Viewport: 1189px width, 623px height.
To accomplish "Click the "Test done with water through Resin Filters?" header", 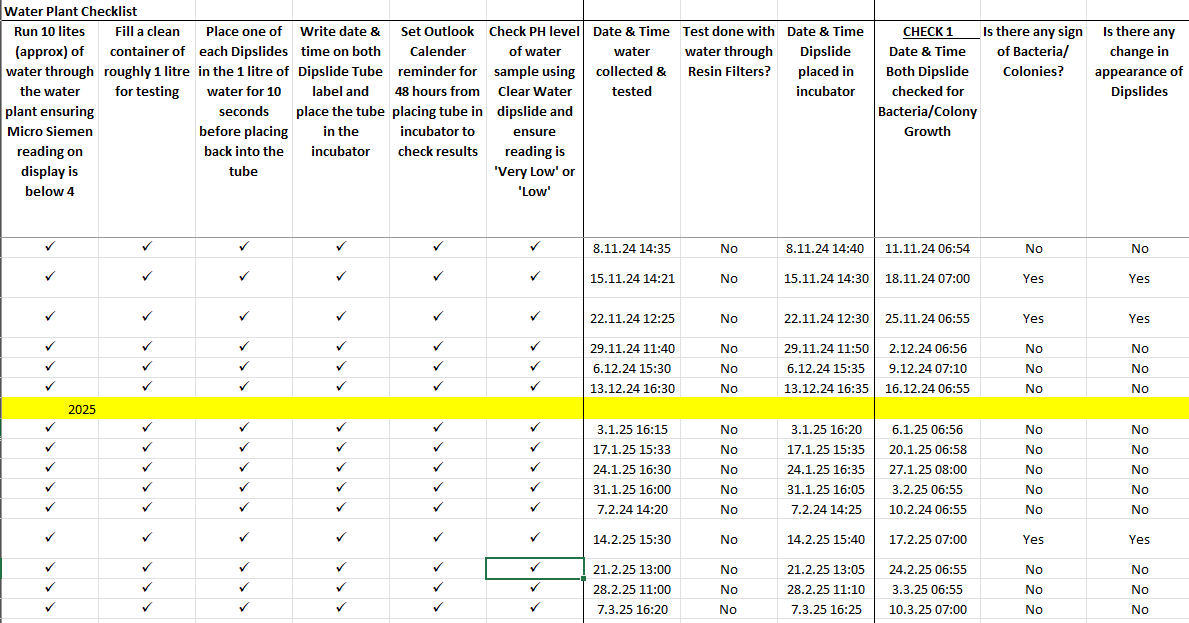I will coord(728,51).
